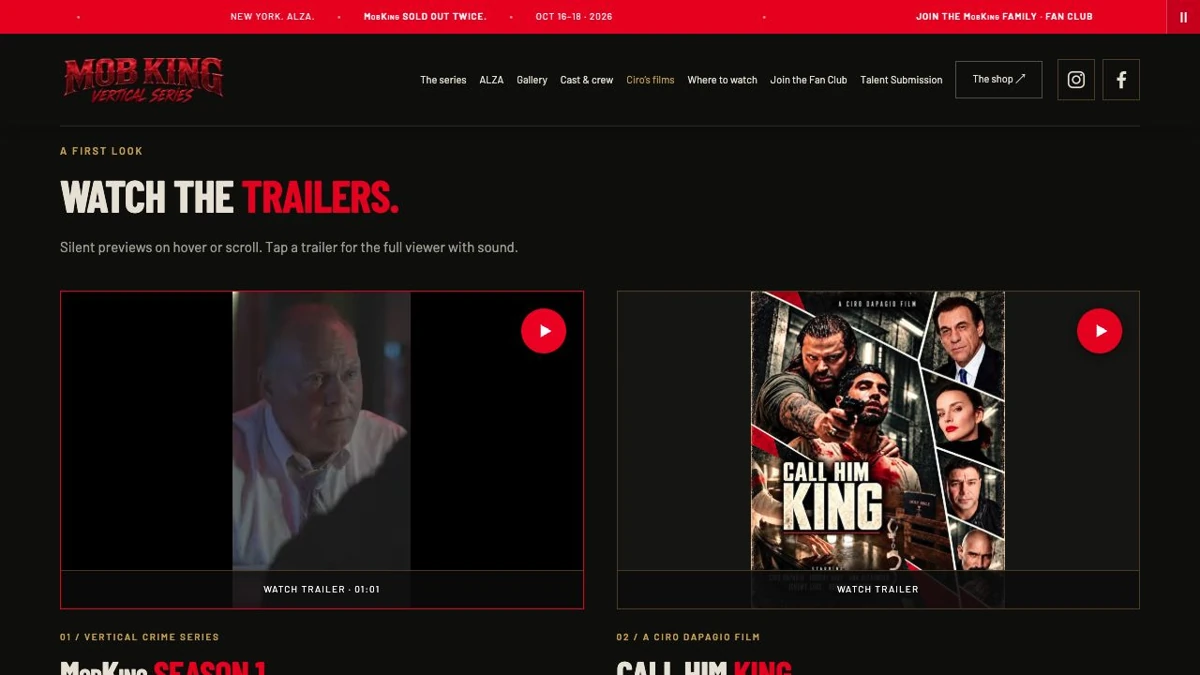
Task: Open Join the Fan Club link
Action: point(809,80)
